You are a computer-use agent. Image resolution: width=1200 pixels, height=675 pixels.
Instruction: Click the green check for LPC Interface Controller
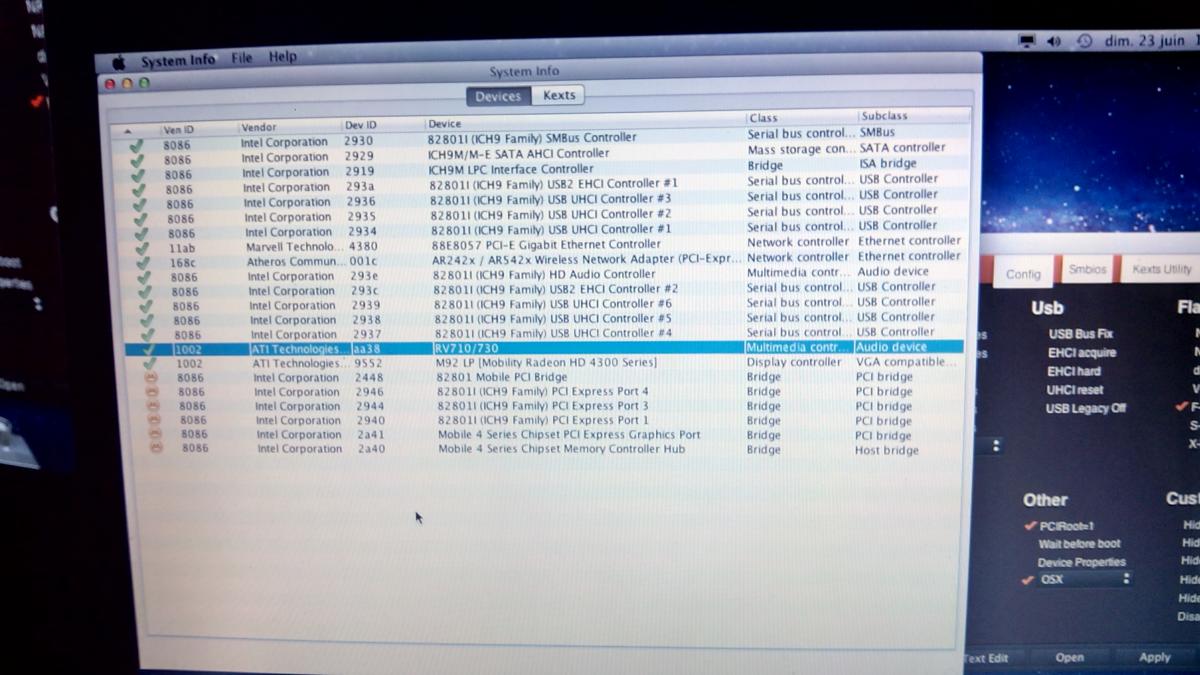pyautogui.click(x=138, y=174)
